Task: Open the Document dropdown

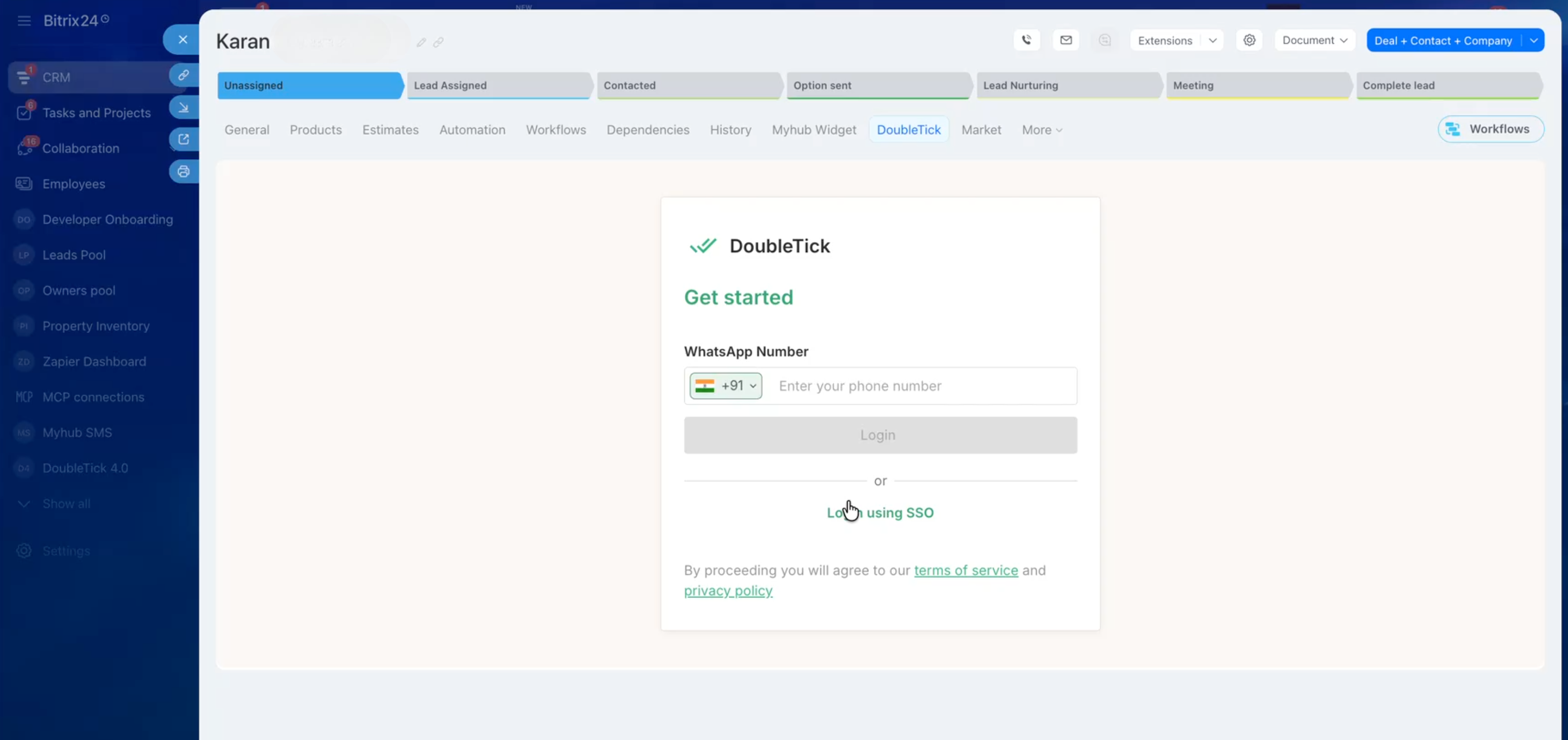Action: pyautogui.click(x=1314, y=40)
